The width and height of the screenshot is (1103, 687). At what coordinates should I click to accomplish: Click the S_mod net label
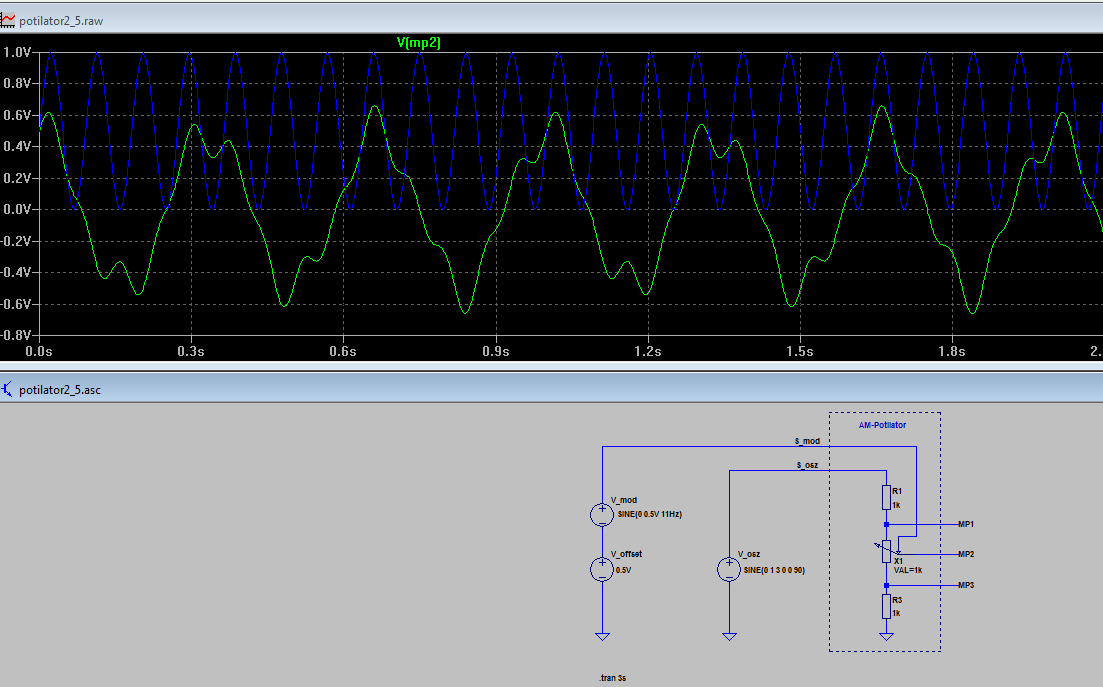click(x=807, y=442)
